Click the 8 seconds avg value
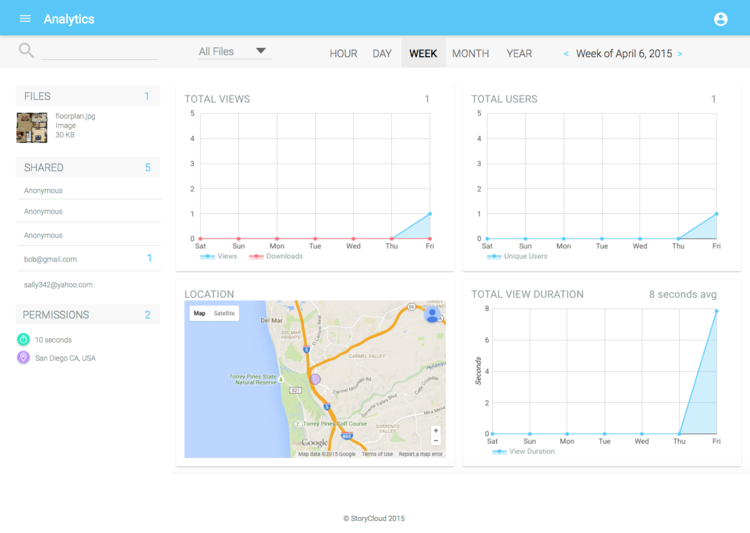750x533 pixels. 683,294
